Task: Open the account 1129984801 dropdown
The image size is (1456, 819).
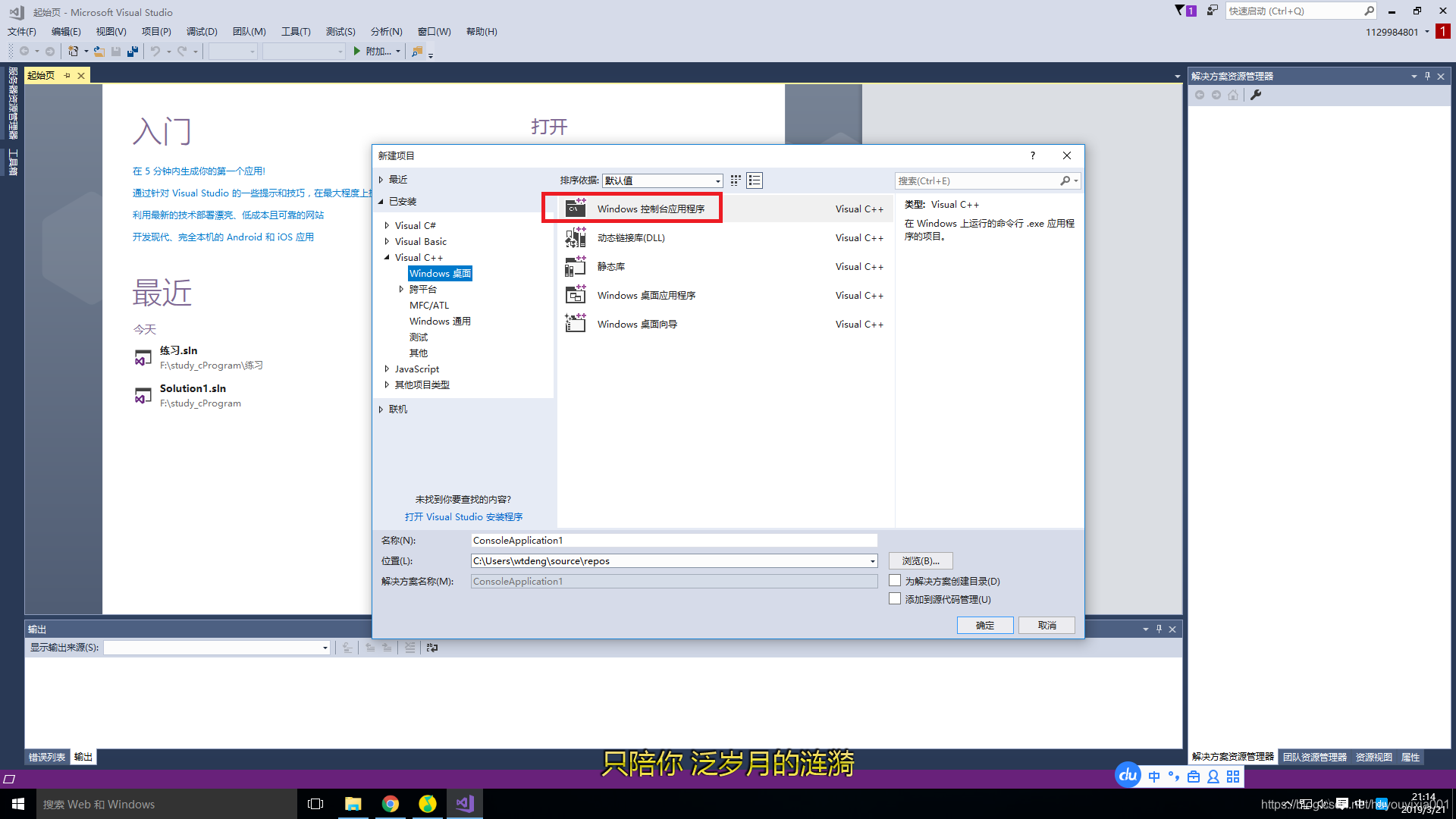Action: point(1427,32)
